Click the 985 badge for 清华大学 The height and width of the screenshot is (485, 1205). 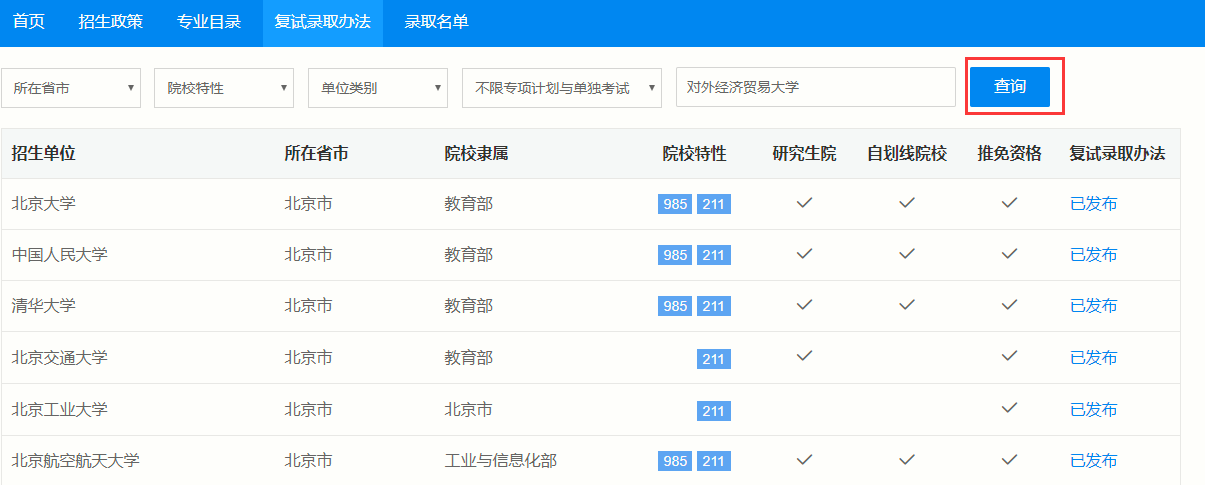click(675, 306)
